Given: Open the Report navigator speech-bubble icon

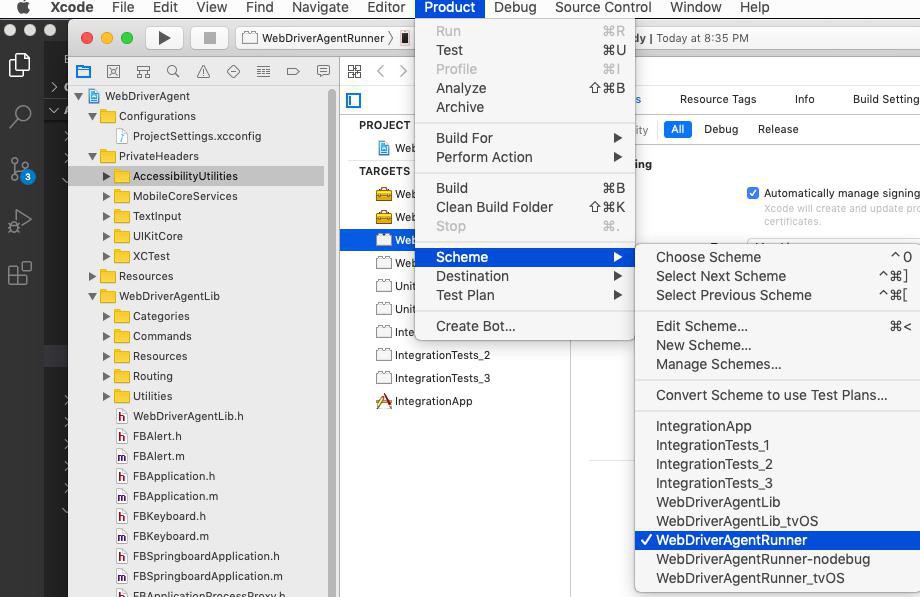Looking at the screenshot, I should tap(323, 72).
